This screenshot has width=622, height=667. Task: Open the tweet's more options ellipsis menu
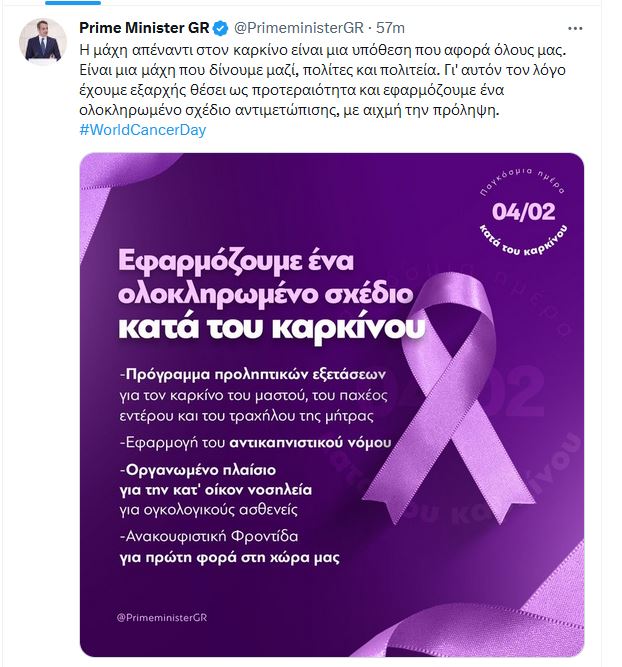pos(575,29)
